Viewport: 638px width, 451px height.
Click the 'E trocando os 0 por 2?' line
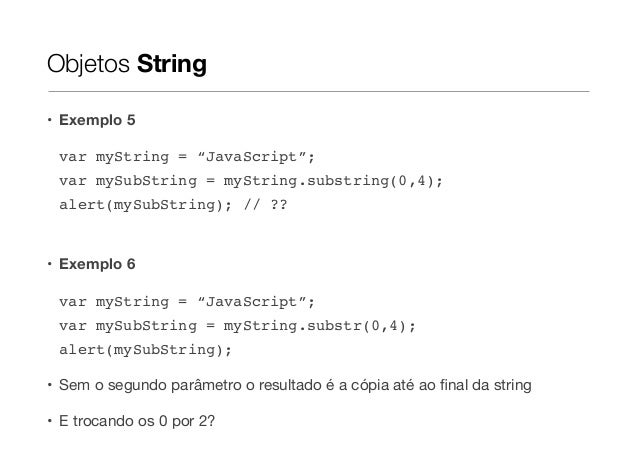(x=136, y=420)
